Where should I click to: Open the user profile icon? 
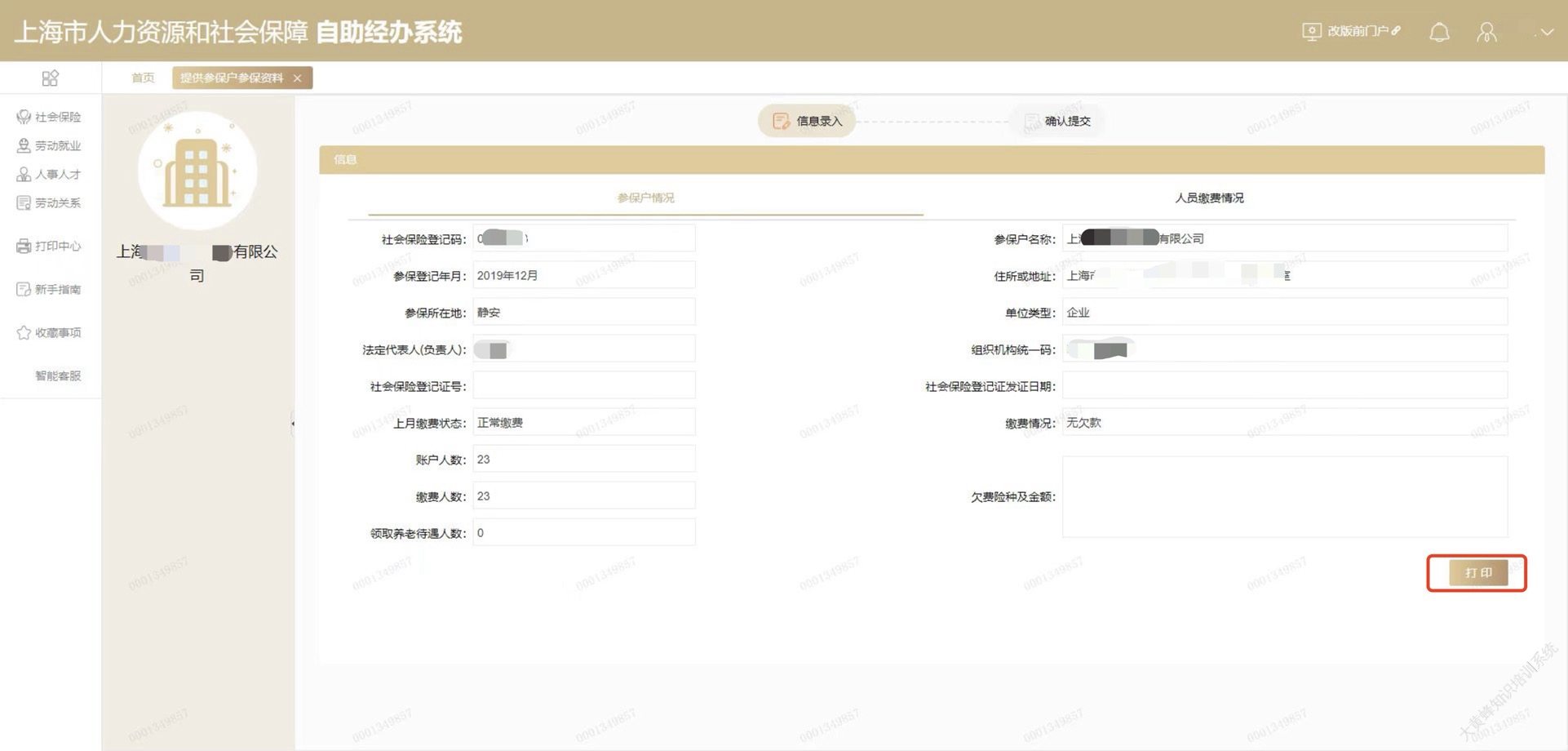click(1486, 32)
